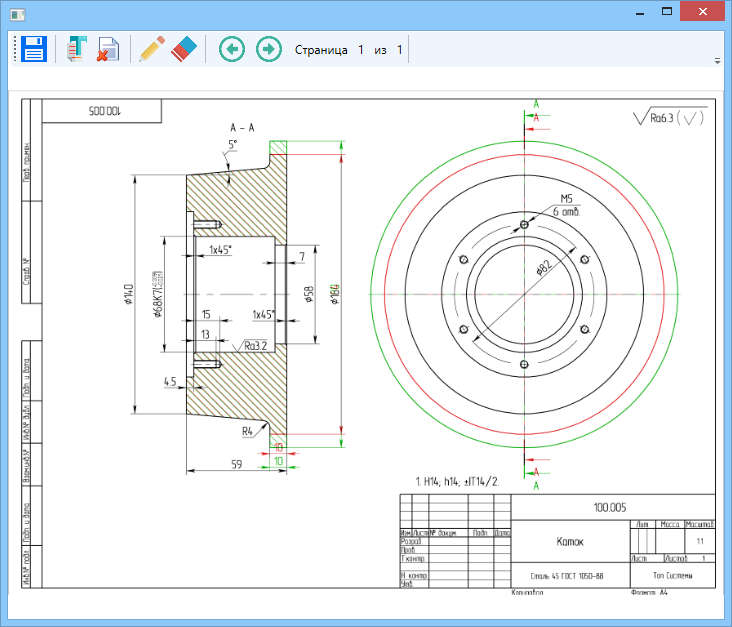Click the '15' dimension text

coord(206,315)
